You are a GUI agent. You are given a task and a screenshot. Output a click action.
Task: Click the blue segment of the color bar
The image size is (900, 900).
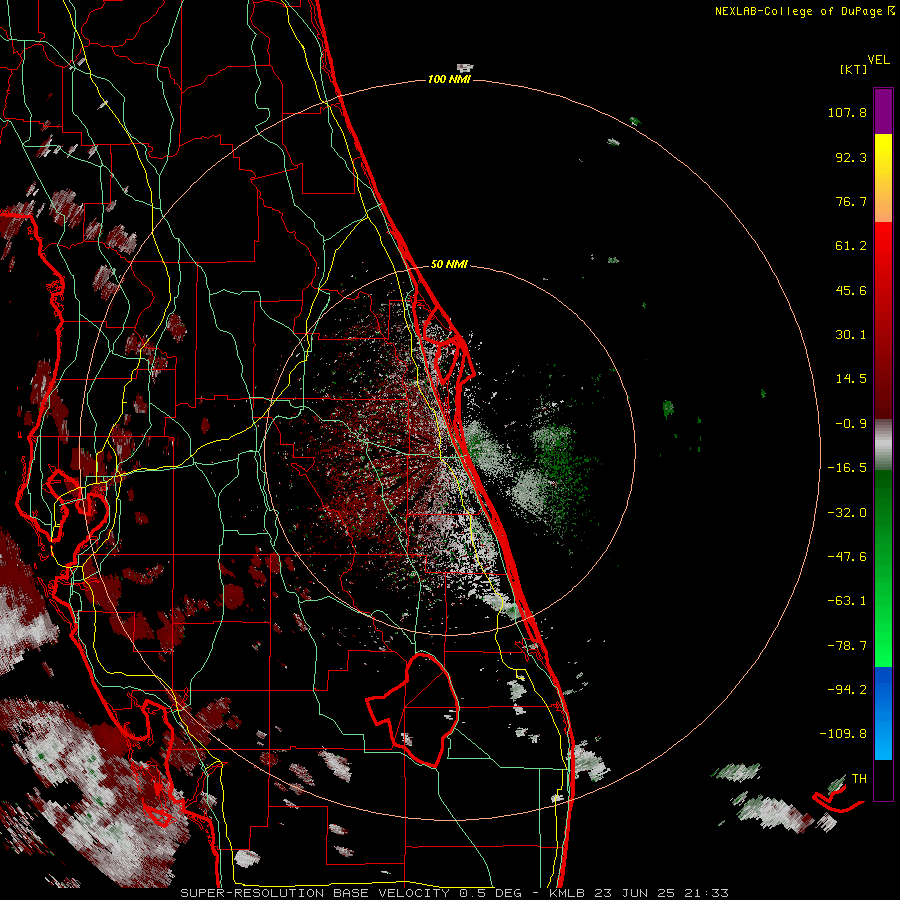point(883,713)
